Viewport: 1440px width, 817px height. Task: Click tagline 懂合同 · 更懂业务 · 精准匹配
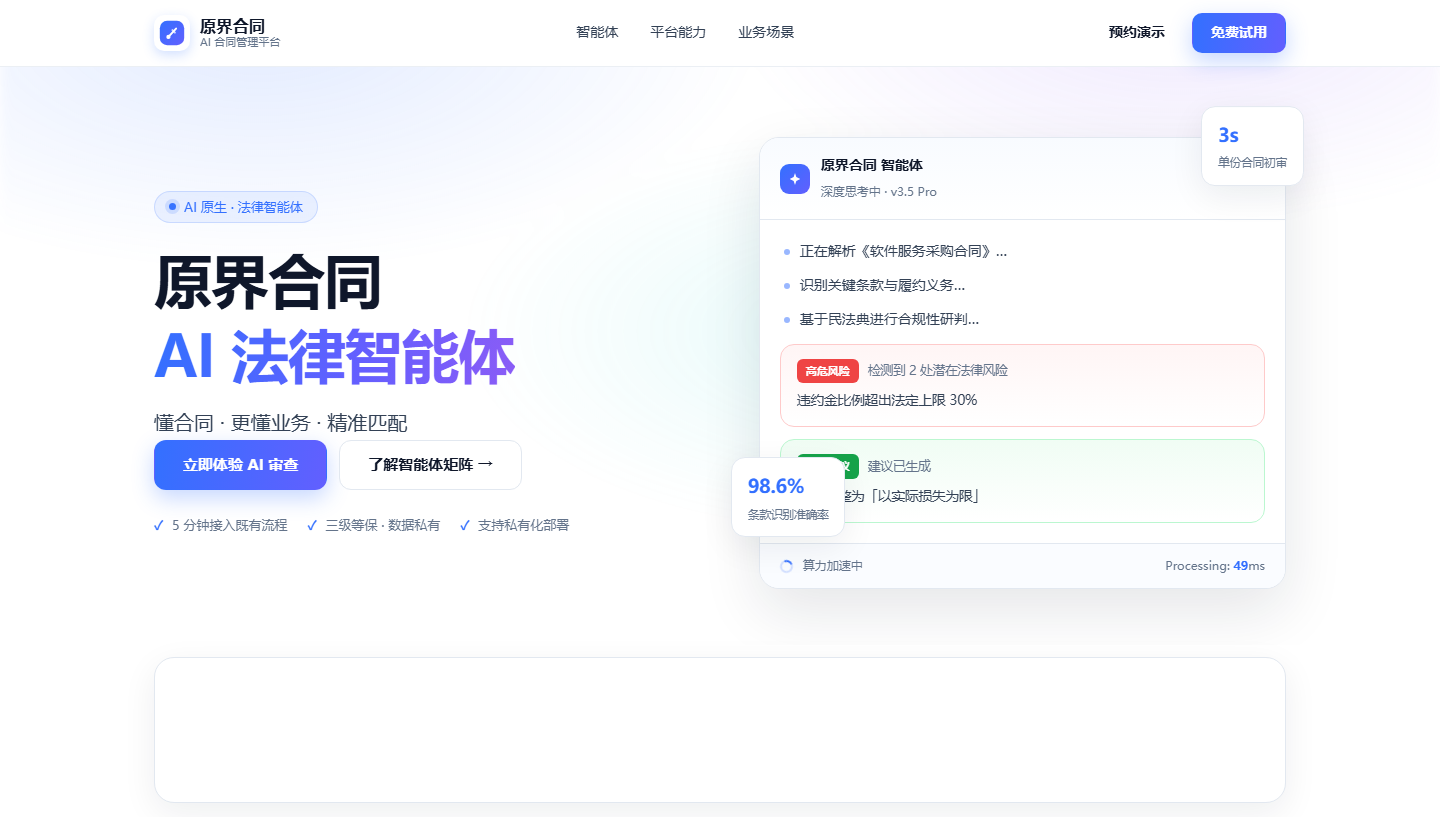point(281,423)
